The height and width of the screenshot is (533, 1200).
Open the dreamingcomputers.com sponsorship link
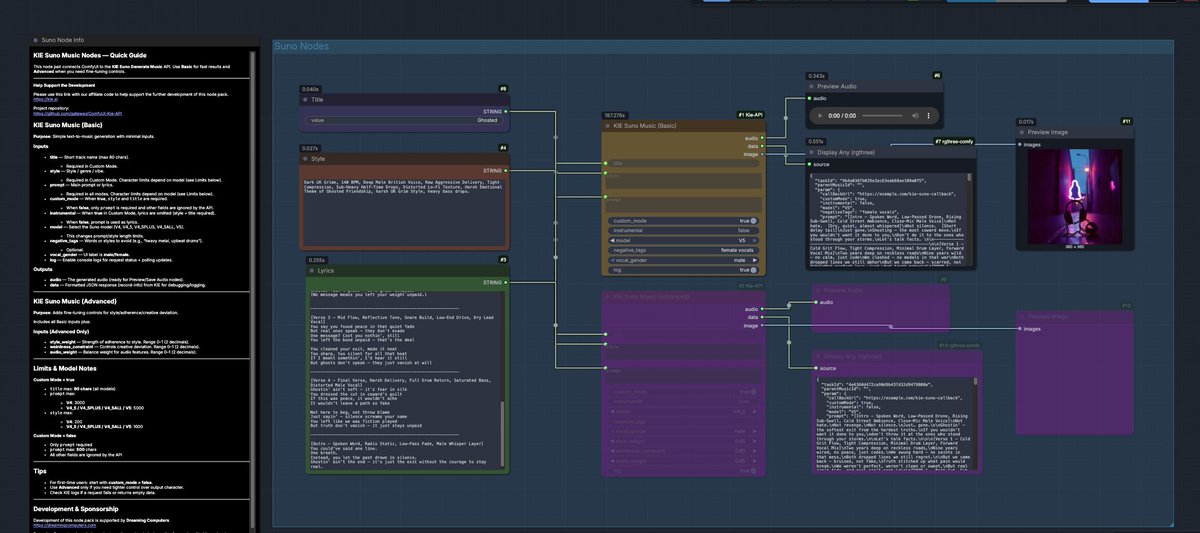[x=67, y=525]
